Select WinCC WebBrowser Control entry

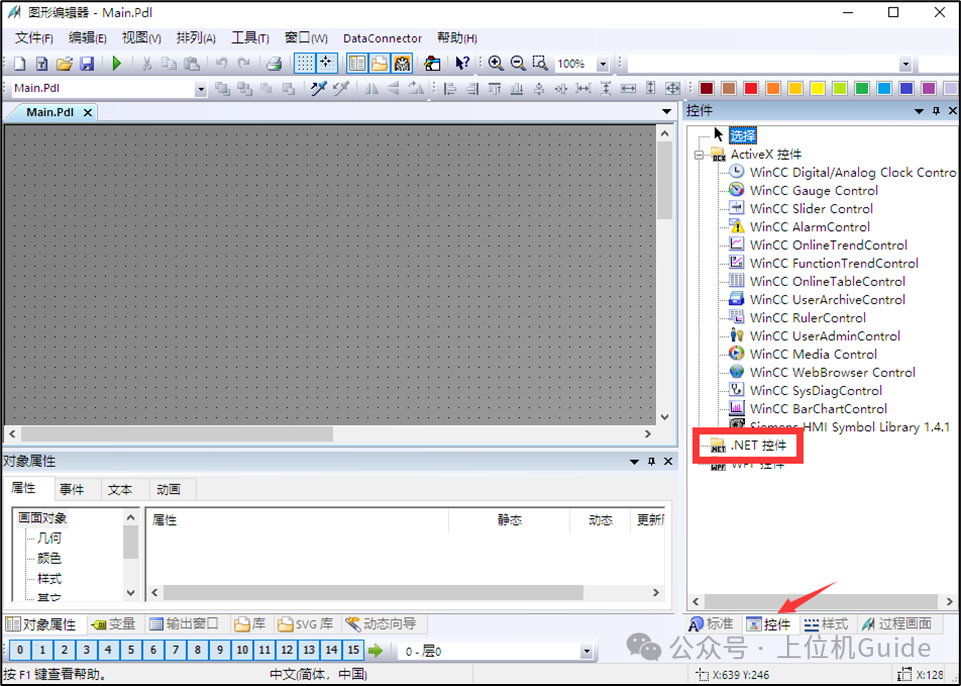[x=832, y=372]
